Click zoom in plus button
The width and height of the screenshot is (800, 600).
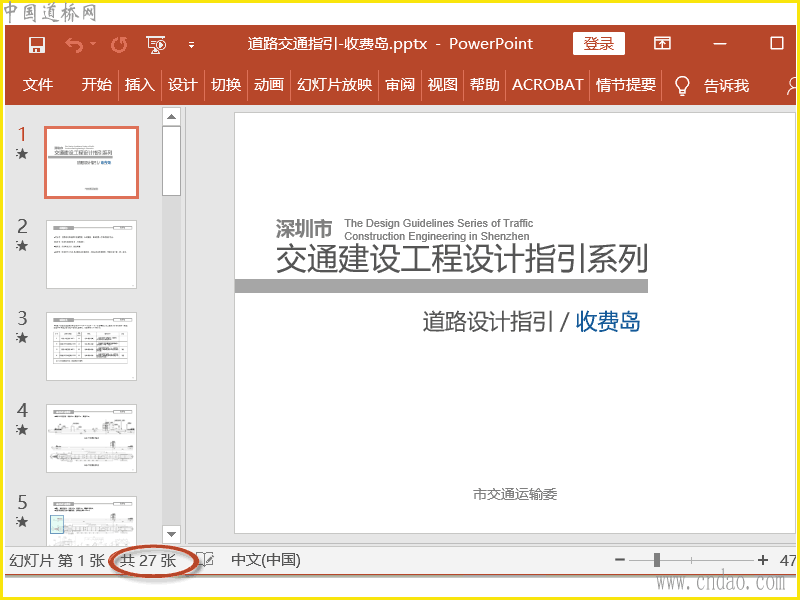point(763,560)
